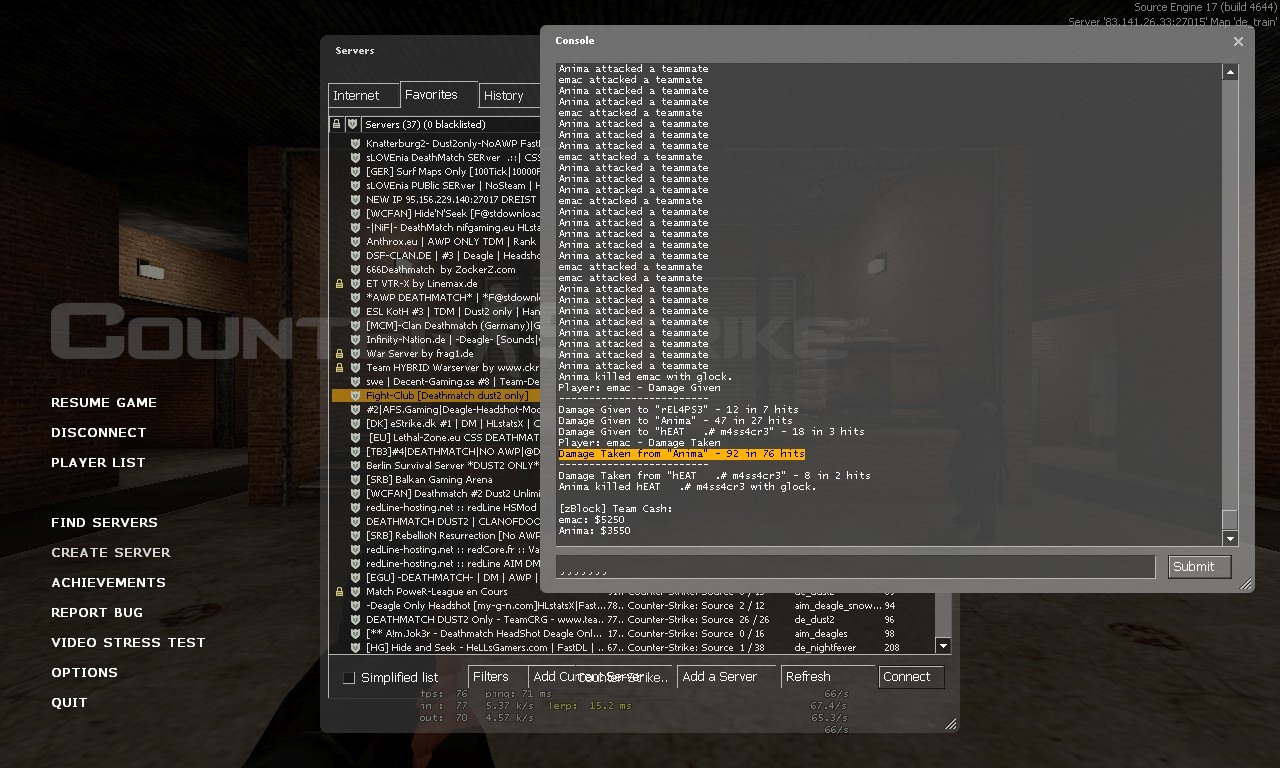Click the shield icon of ESL KotH #3 server
This screenshot has width=1280, height=768.
pos(354,312)
